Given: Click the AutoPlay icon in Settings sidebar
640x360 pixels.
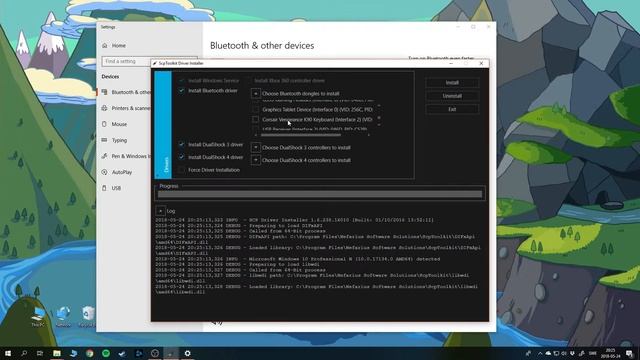Looking at the screenshot, I should (x=104, y=172).
